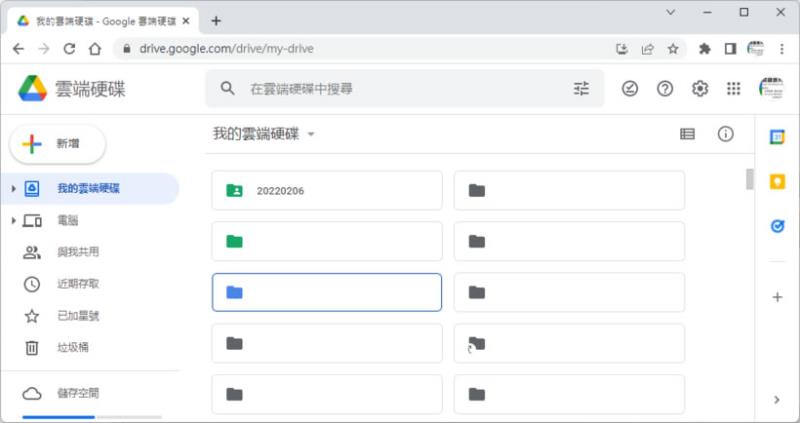Select the folder with shortcut arrow
Viewport: 800px width, 423px height.
click(x=569, y=343)
